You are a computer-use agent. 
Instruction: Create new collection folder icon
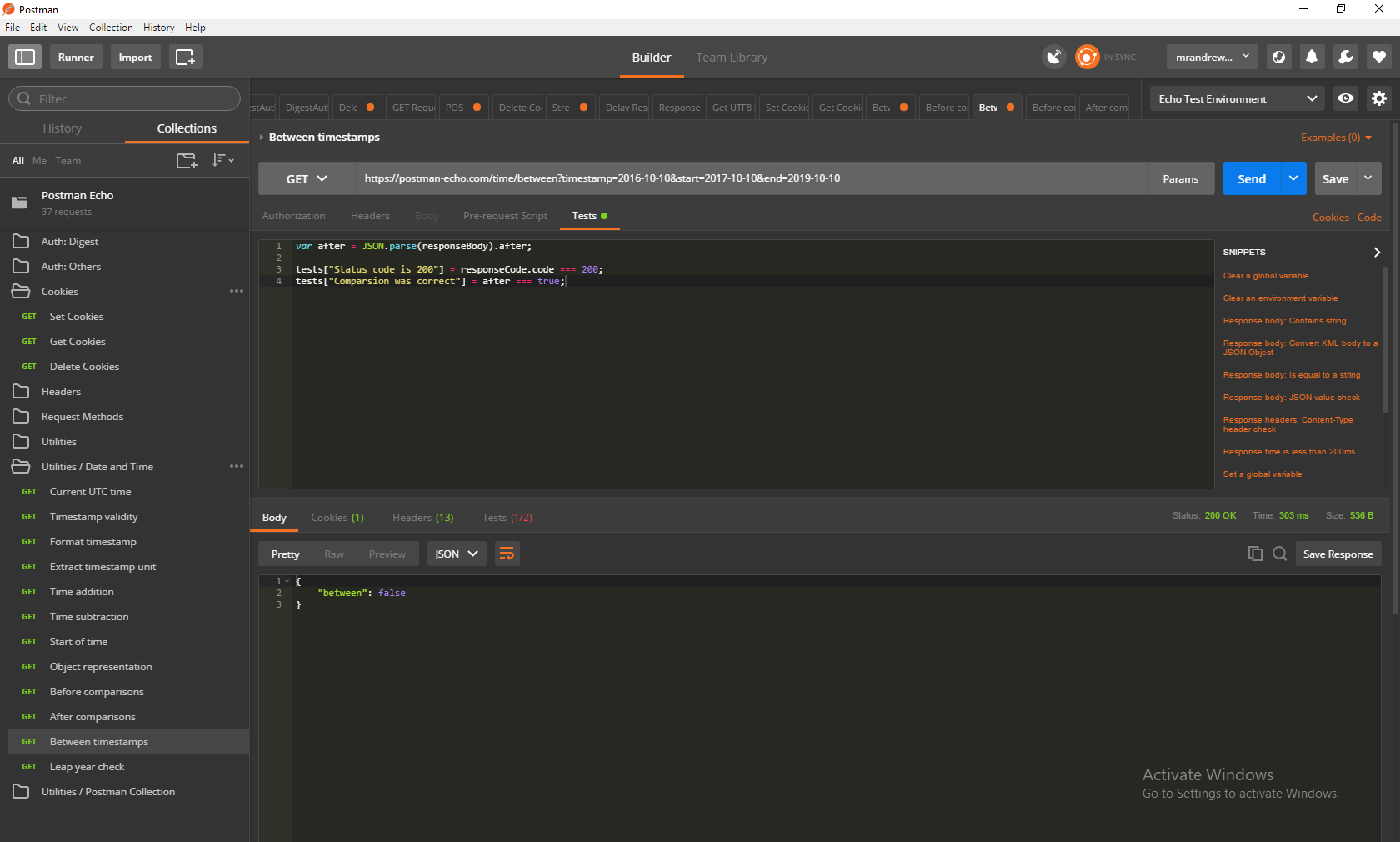(x=187, y=160)
